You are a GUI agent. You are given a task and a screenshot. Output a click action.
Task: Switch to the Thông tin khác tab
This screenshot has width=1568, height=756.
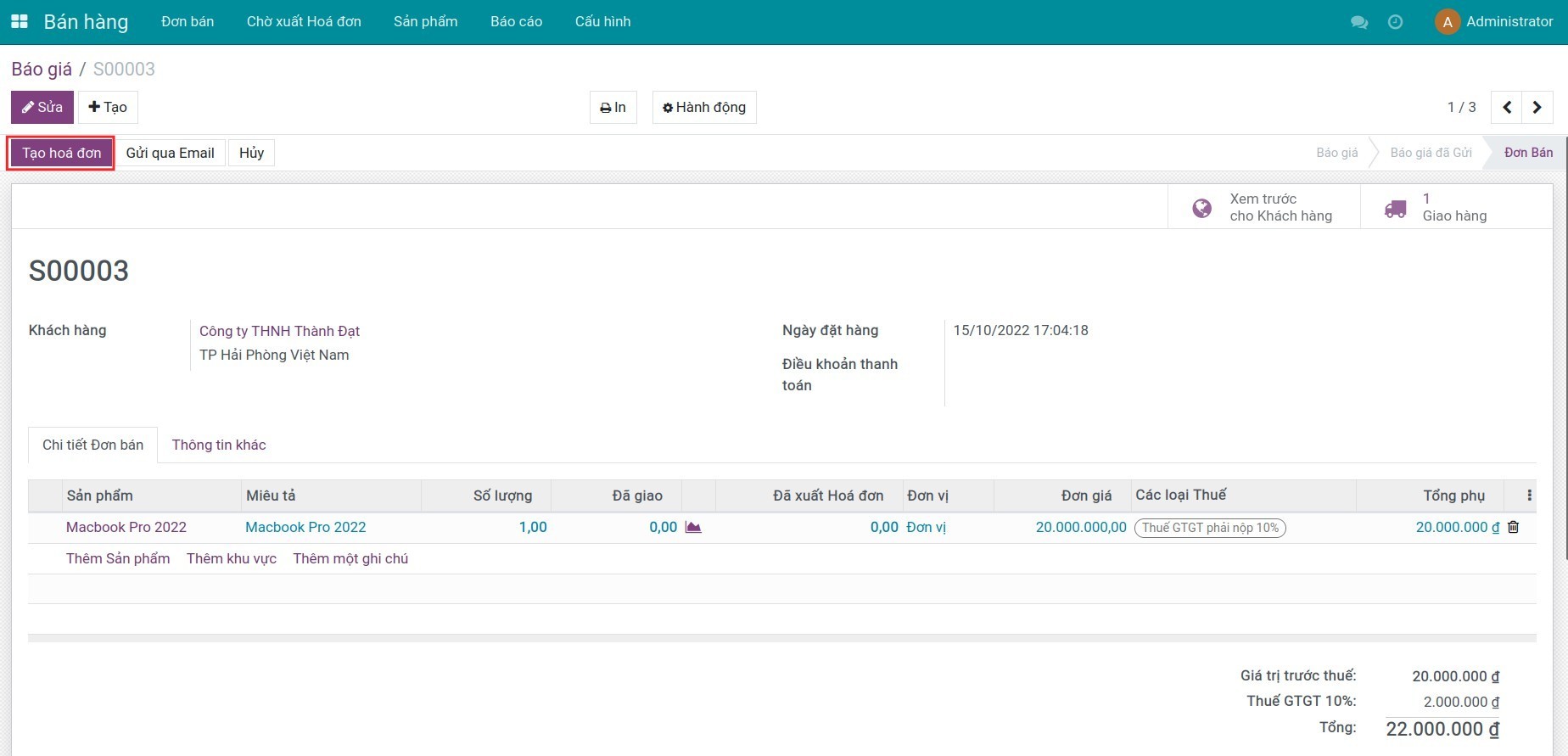click(219, 445)
